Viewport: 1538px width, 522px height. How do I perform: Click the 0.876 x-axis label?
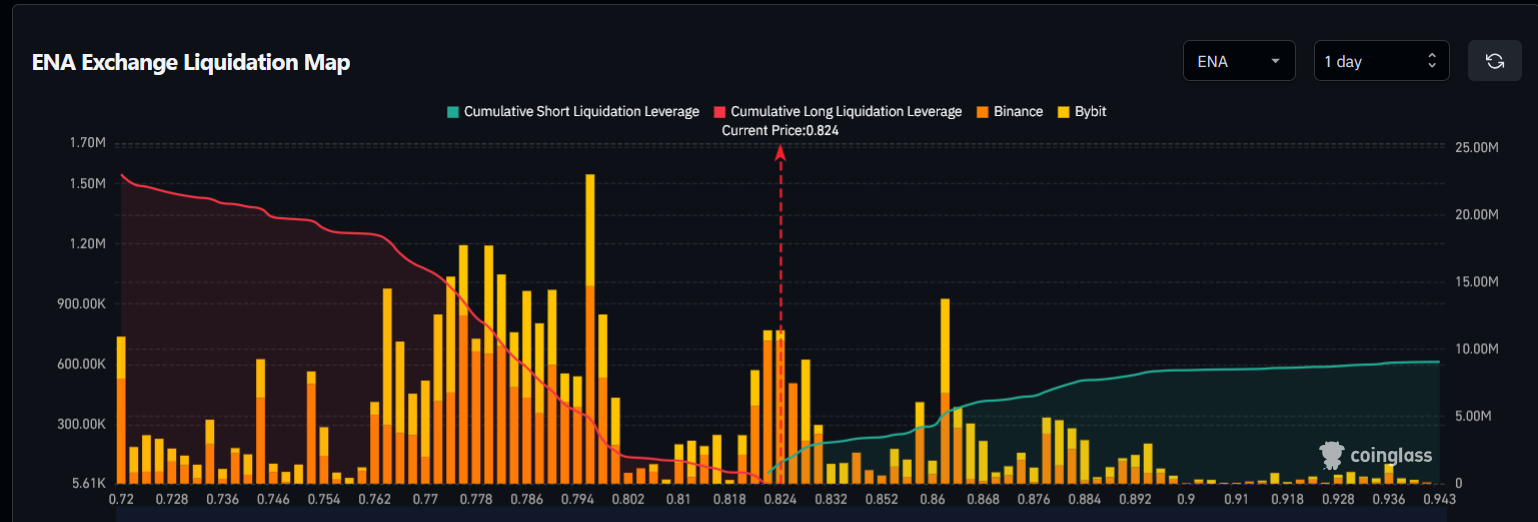[1034, 498]
